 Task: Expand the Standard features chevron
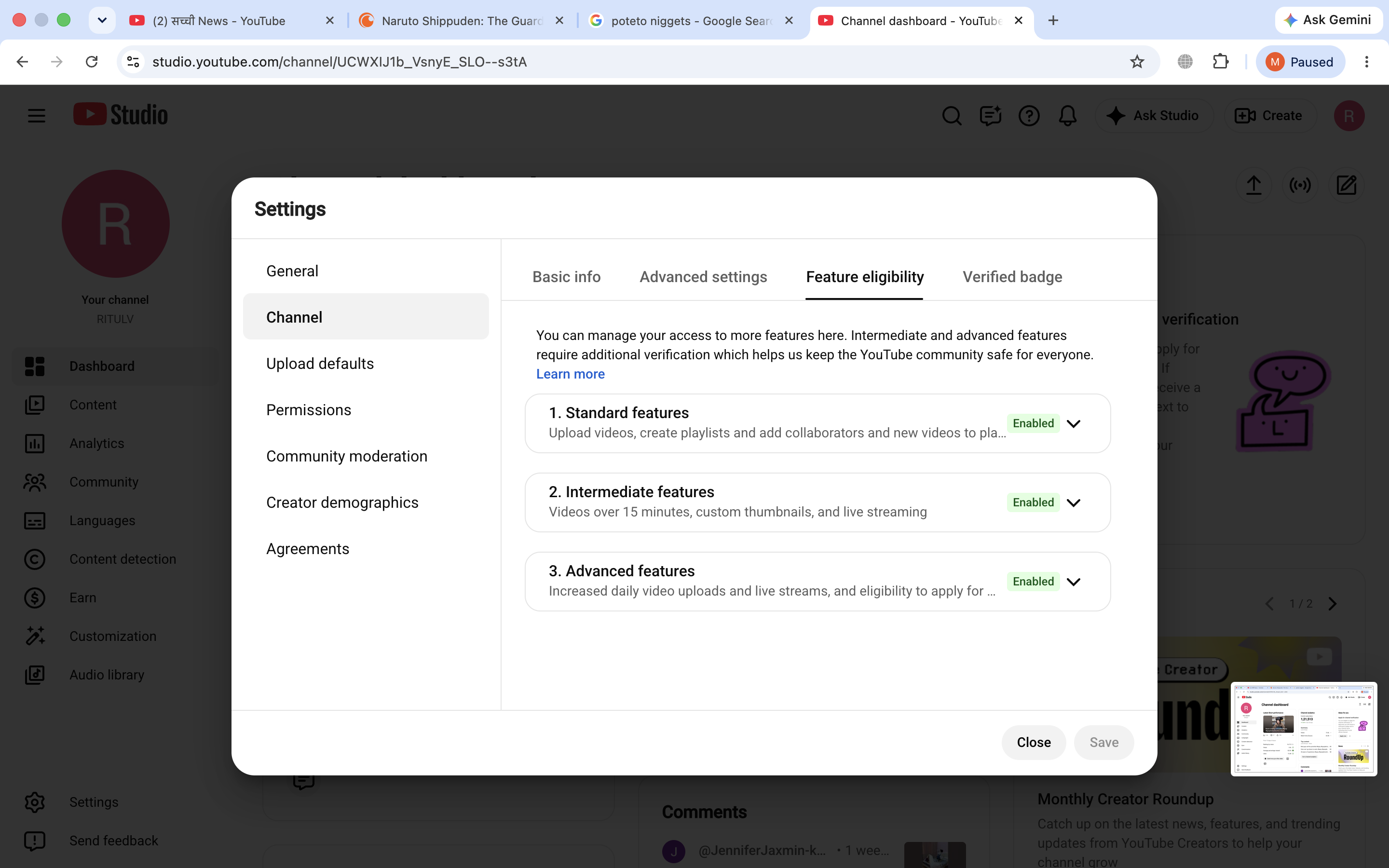1073,424
